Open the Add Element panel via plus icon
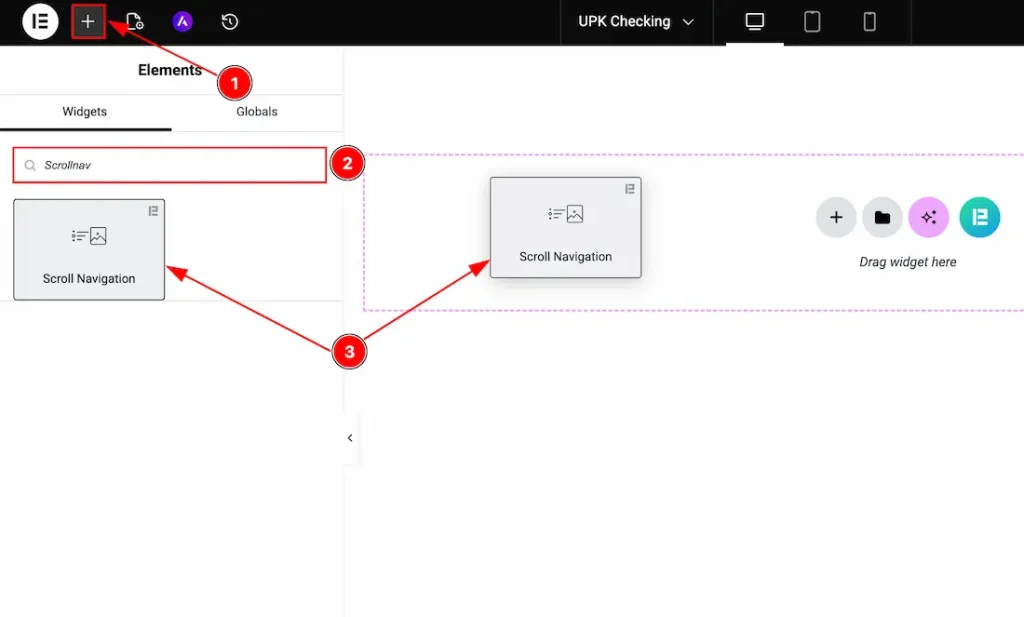The height and width of the screenshot is (617, 1024). (x=88, y=21)
